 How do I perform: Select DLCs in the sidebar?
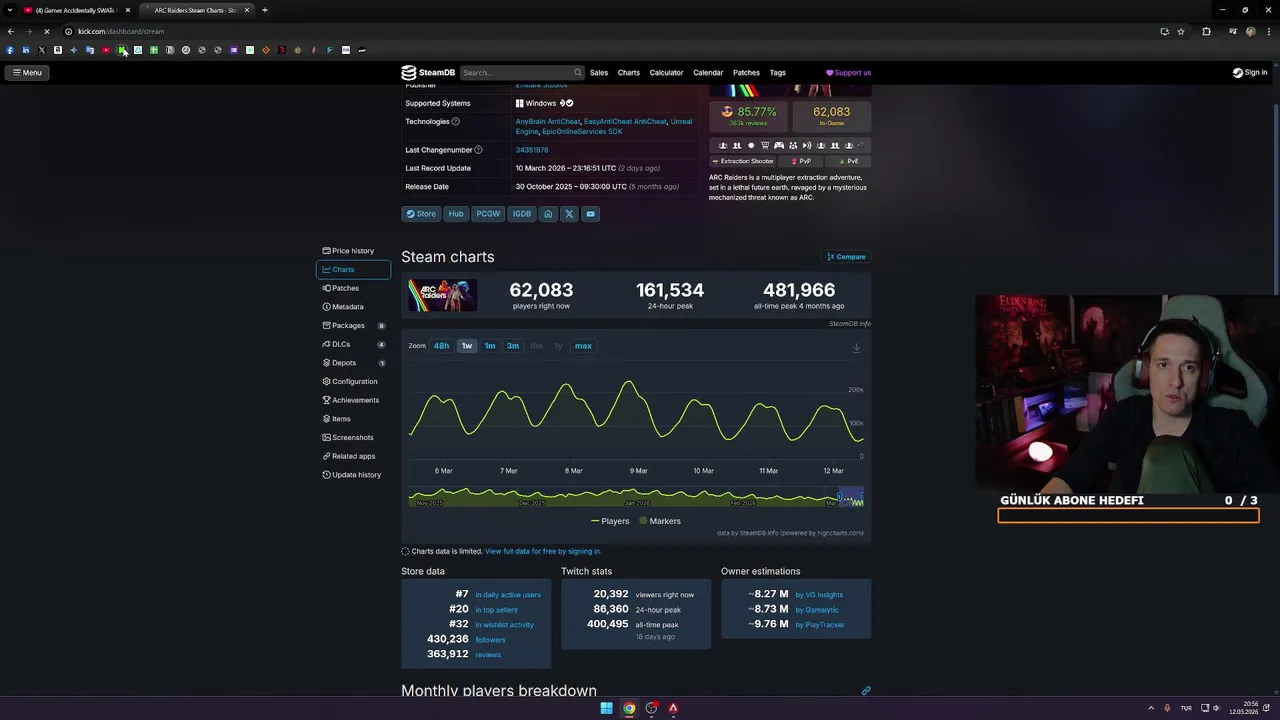point(353,344)
